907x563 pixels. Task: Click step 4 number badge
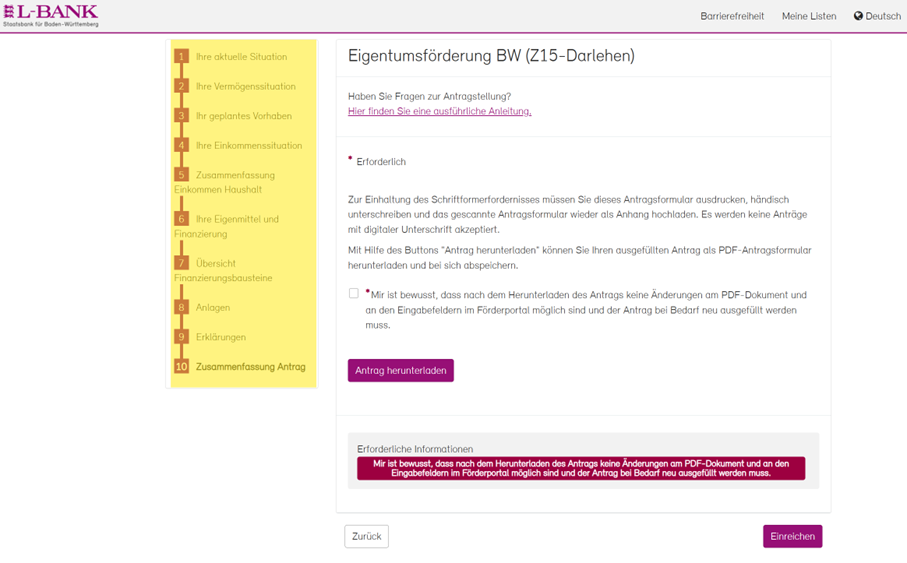[181, 146]
